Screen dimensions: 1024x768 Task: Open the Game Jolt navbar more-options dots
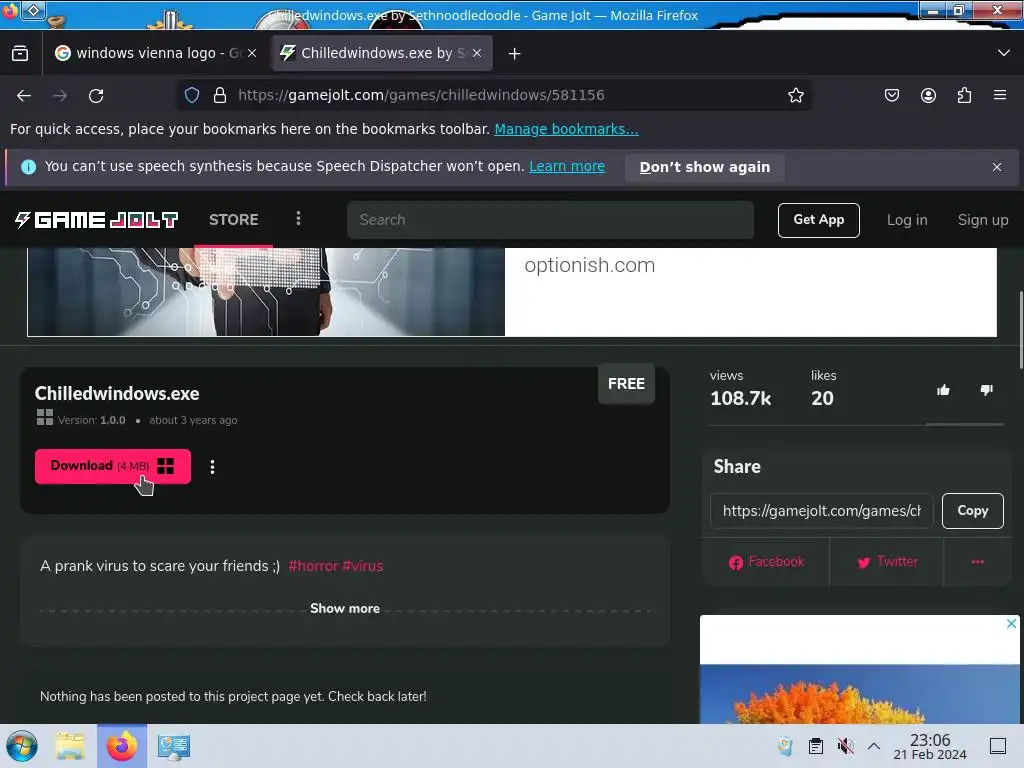click(x=298, y=218)
